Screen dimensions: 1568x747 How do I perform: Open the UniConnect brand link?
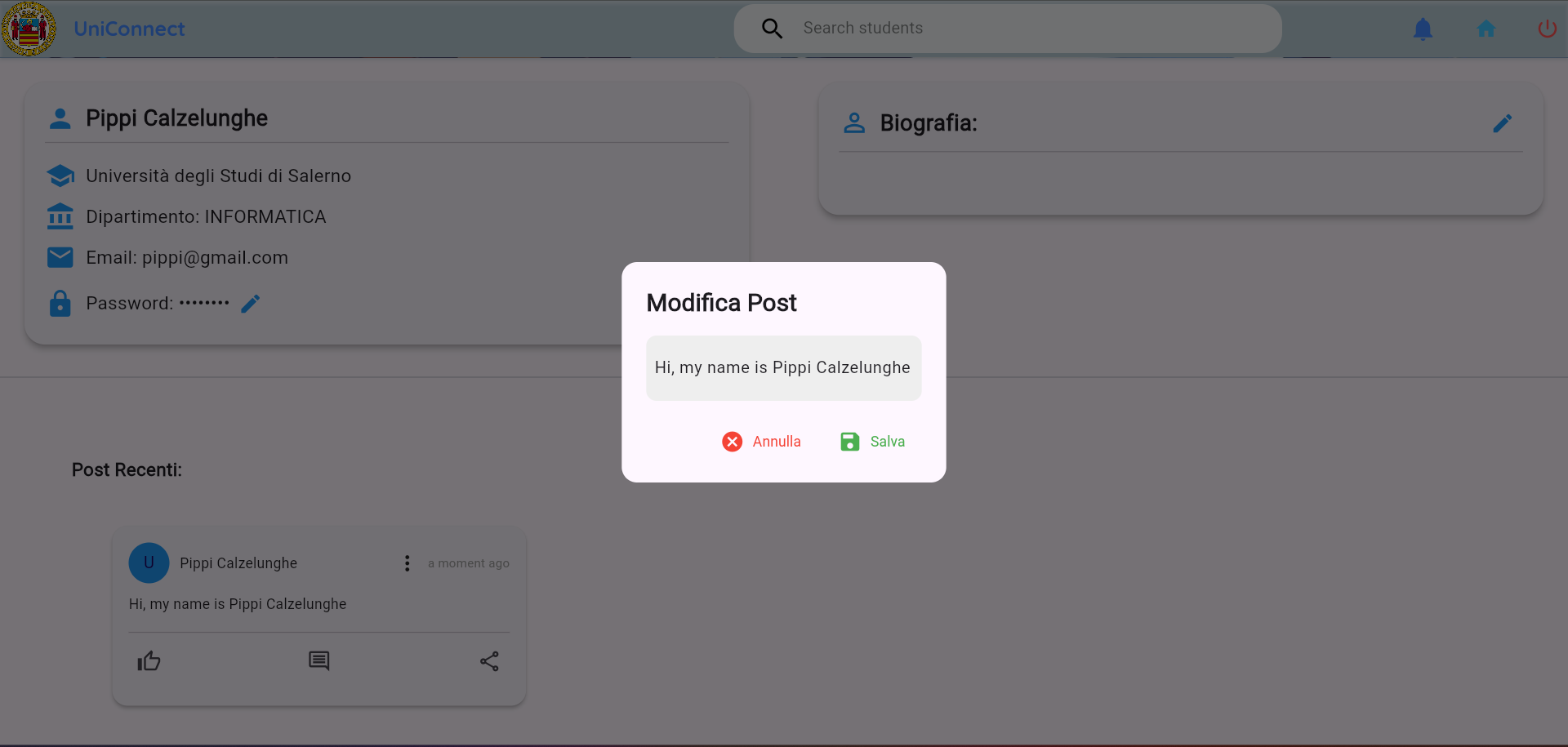pyautogui.click(x=129, y=29)
